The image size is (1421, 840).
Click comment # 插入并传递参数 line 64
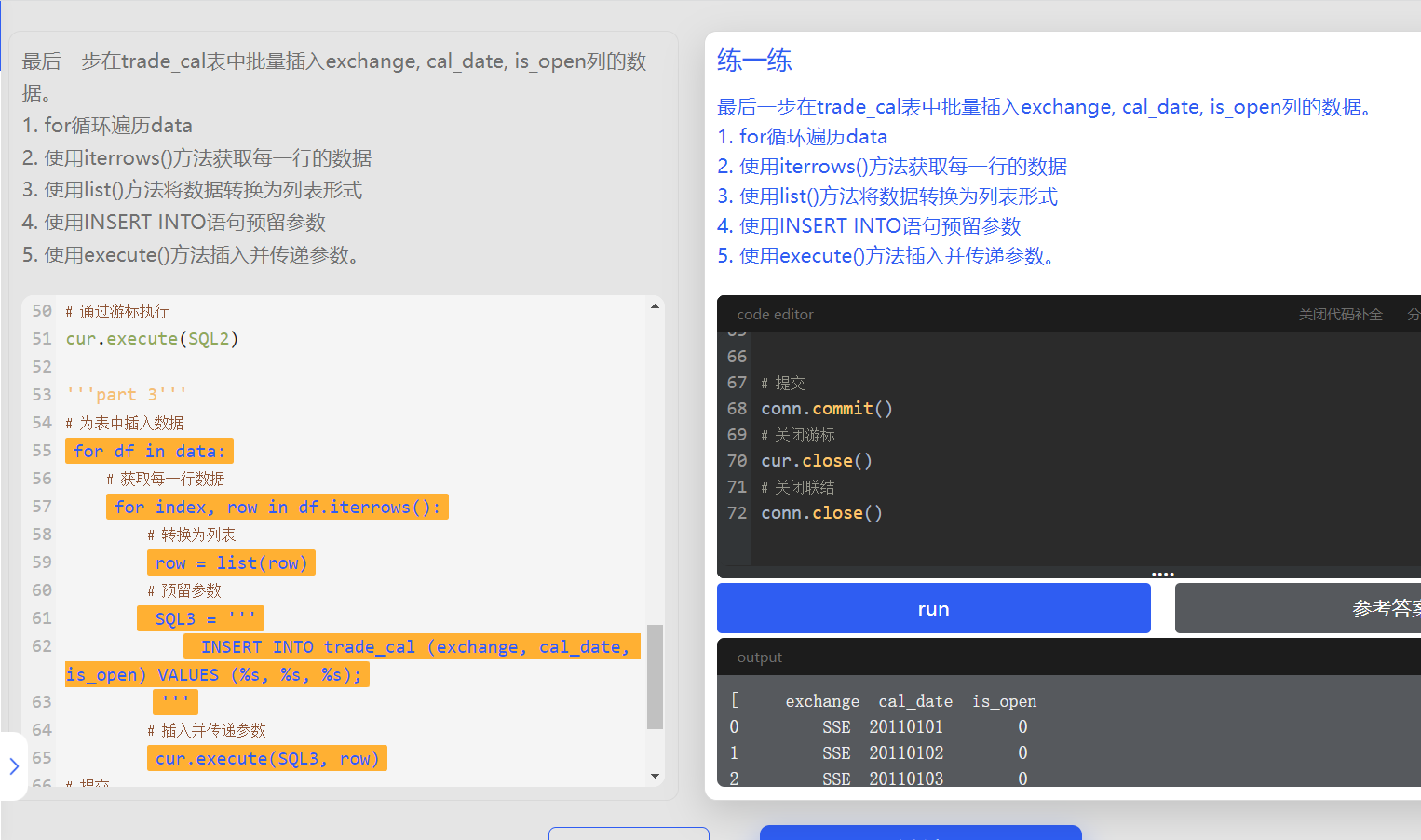click(x=207, y=730)
